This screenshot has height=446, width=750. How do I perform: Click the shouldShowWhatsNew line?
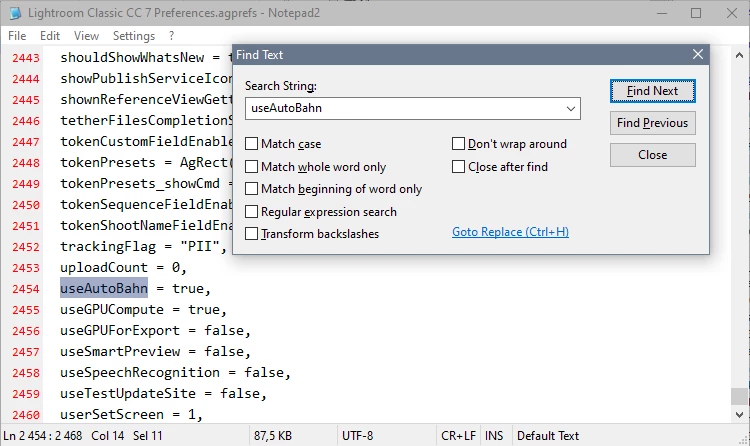[145, 57]
